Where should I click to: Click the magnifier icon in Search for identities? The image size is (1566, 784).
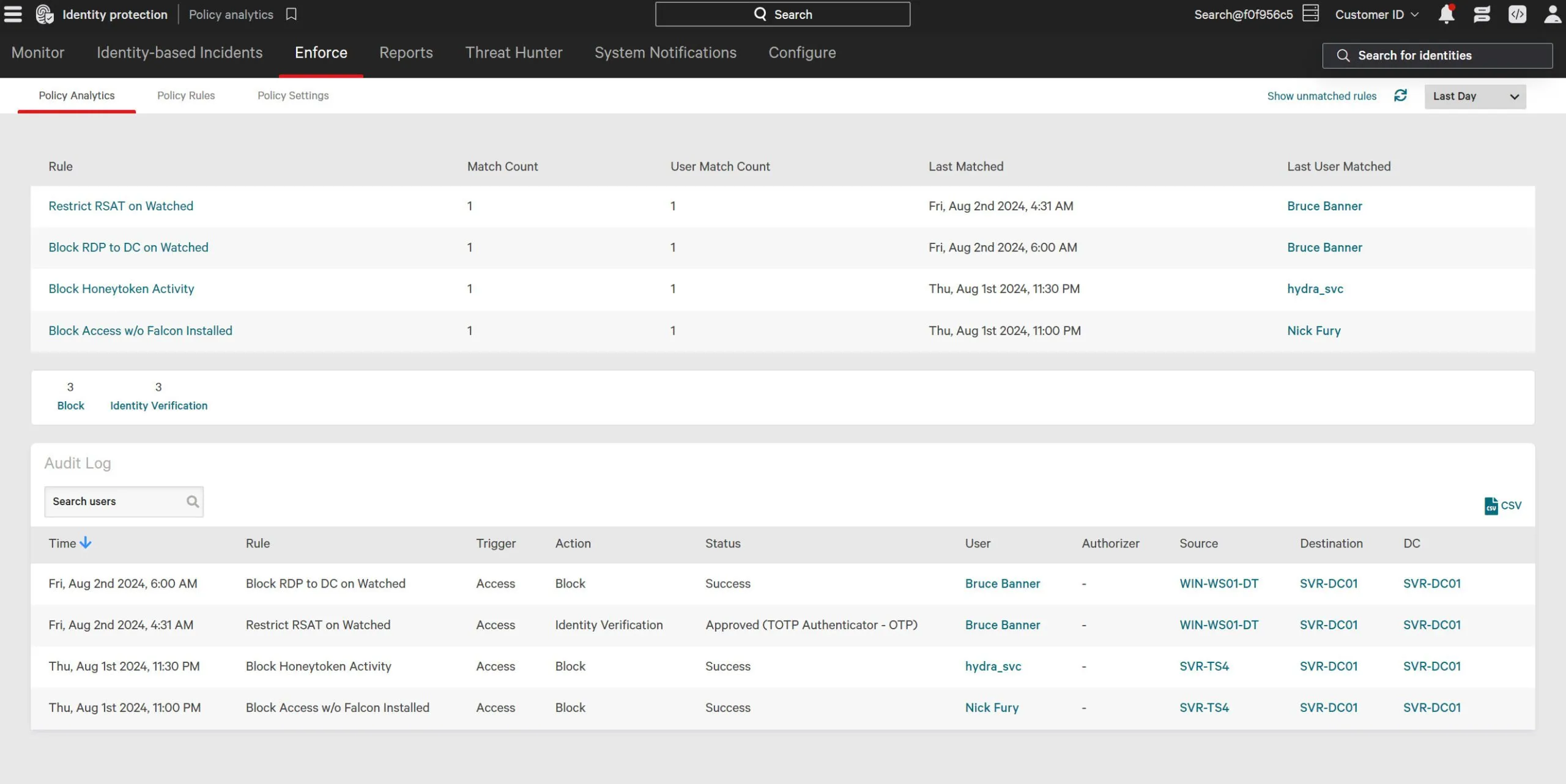1343,56
